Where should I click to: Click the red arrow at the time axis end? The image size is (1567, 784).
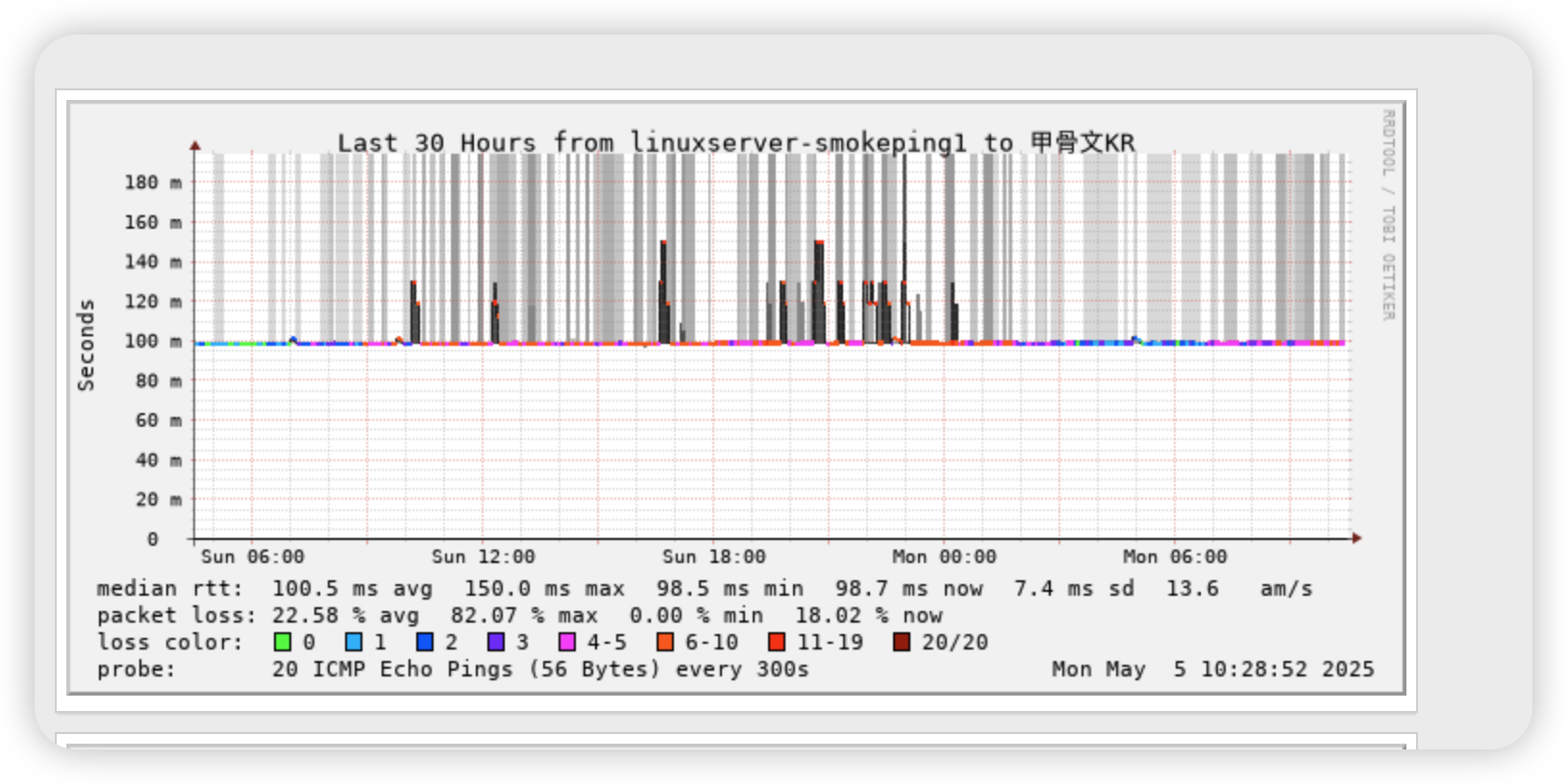pos(1357,538)
